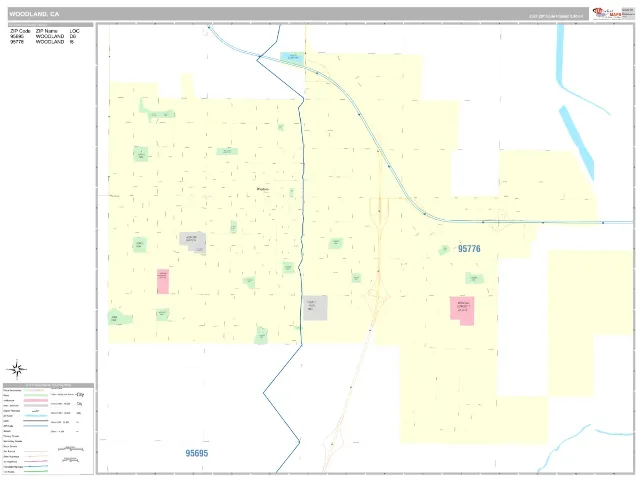Click the pink area near 95776
640x480 pixels.
pos(462,311)
